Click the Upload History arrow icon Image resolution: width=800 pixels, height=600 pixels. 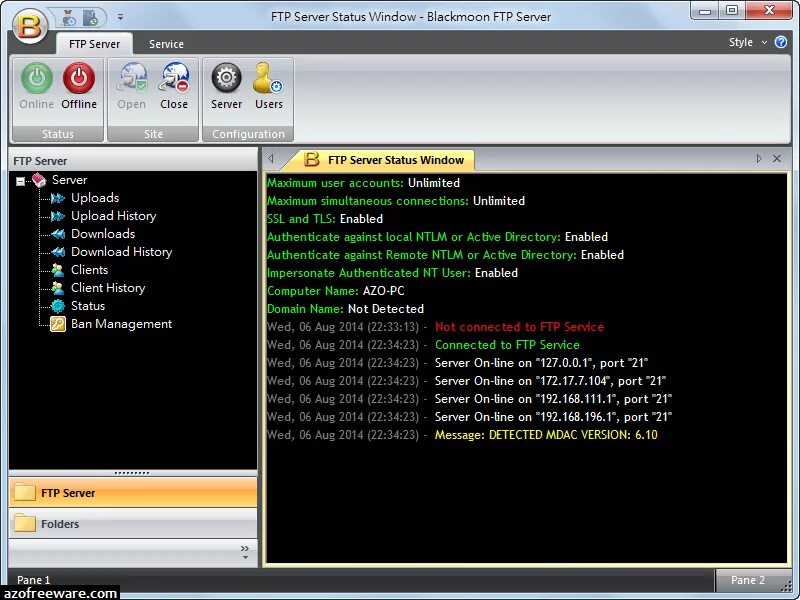tap(58, 216)
